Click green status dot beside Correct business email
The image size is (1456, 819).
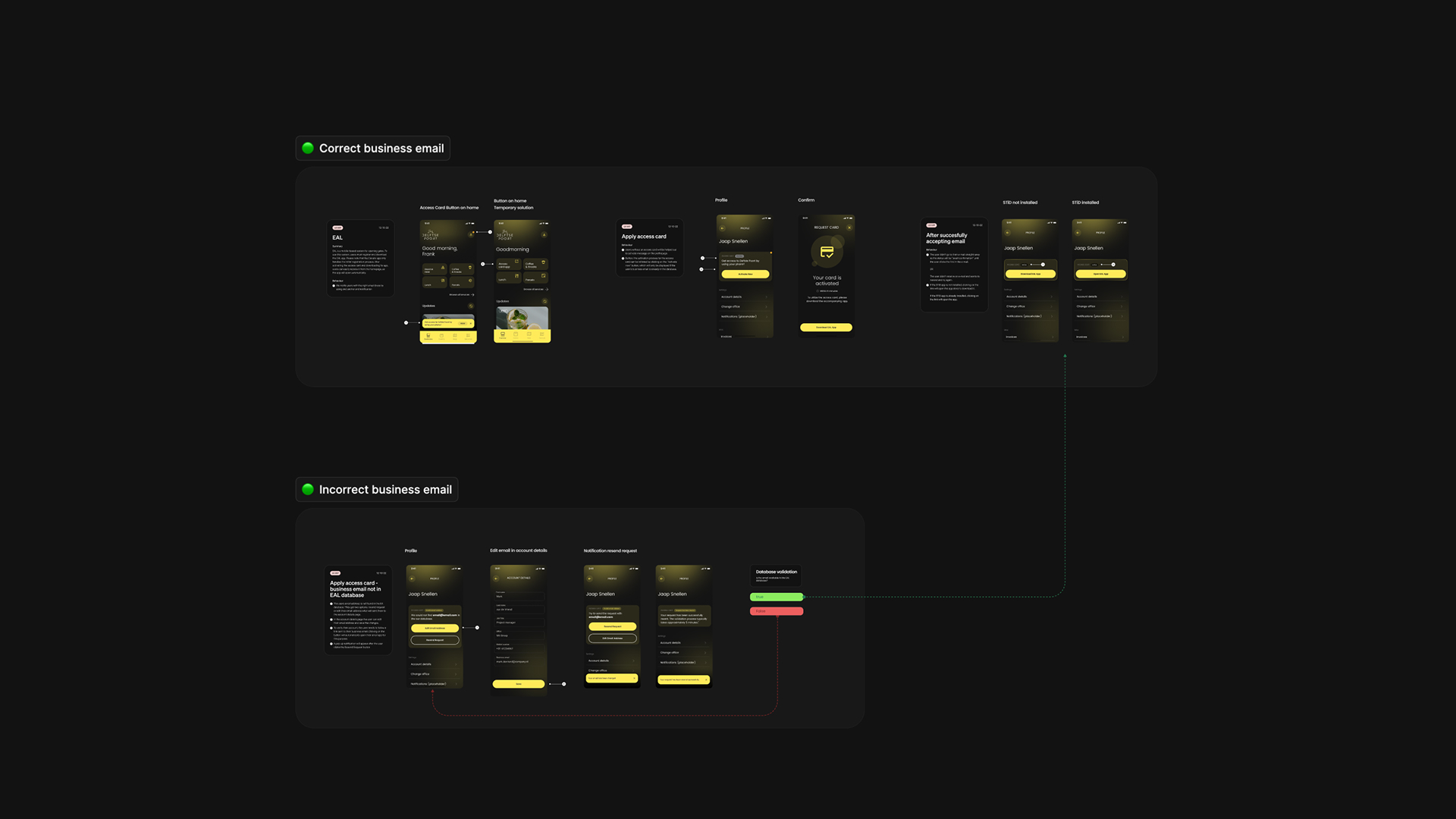(x=308, y=149)
